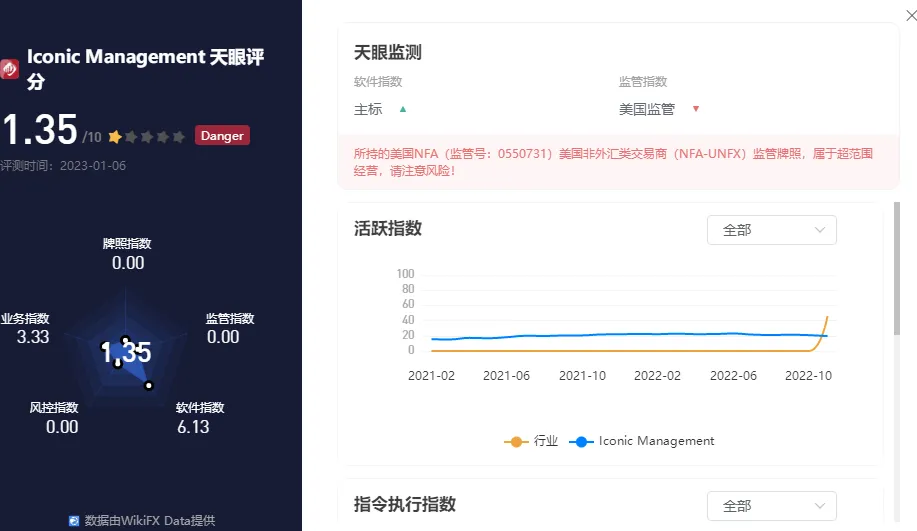Click the red NFA regulatory warning notice
917x531 pixels.
tap(618, 162)
